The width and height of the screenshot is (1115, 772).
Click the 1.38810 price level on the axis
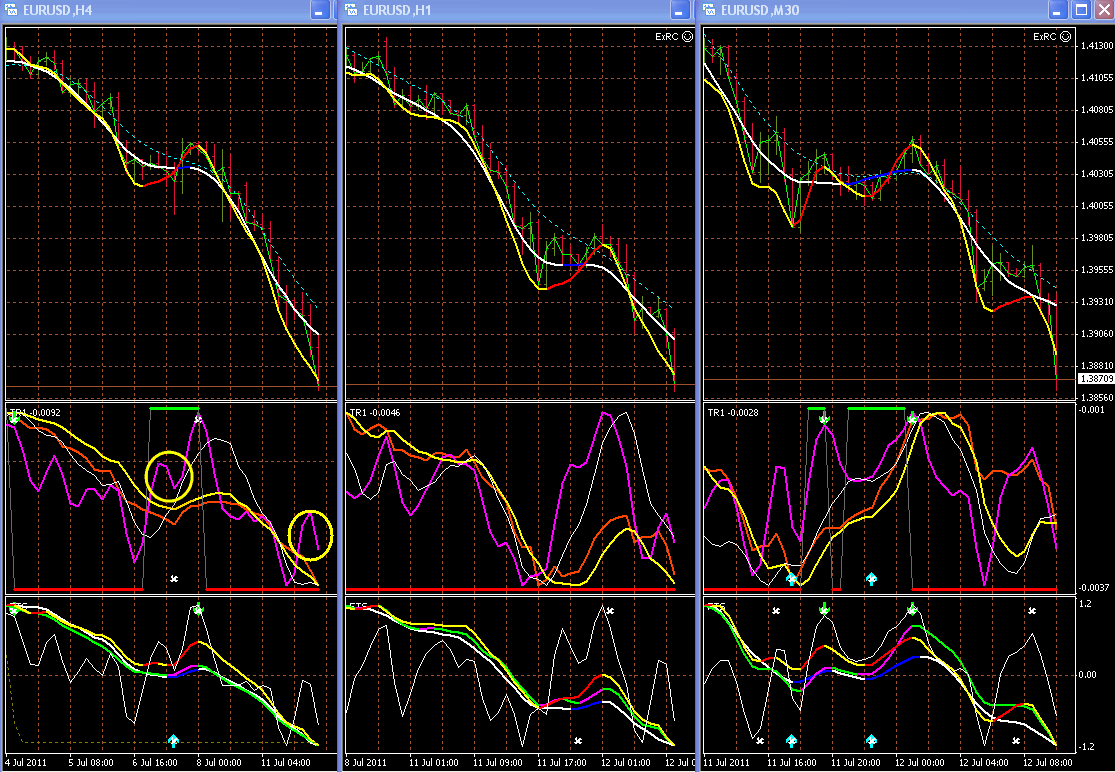click(1096, 365)
